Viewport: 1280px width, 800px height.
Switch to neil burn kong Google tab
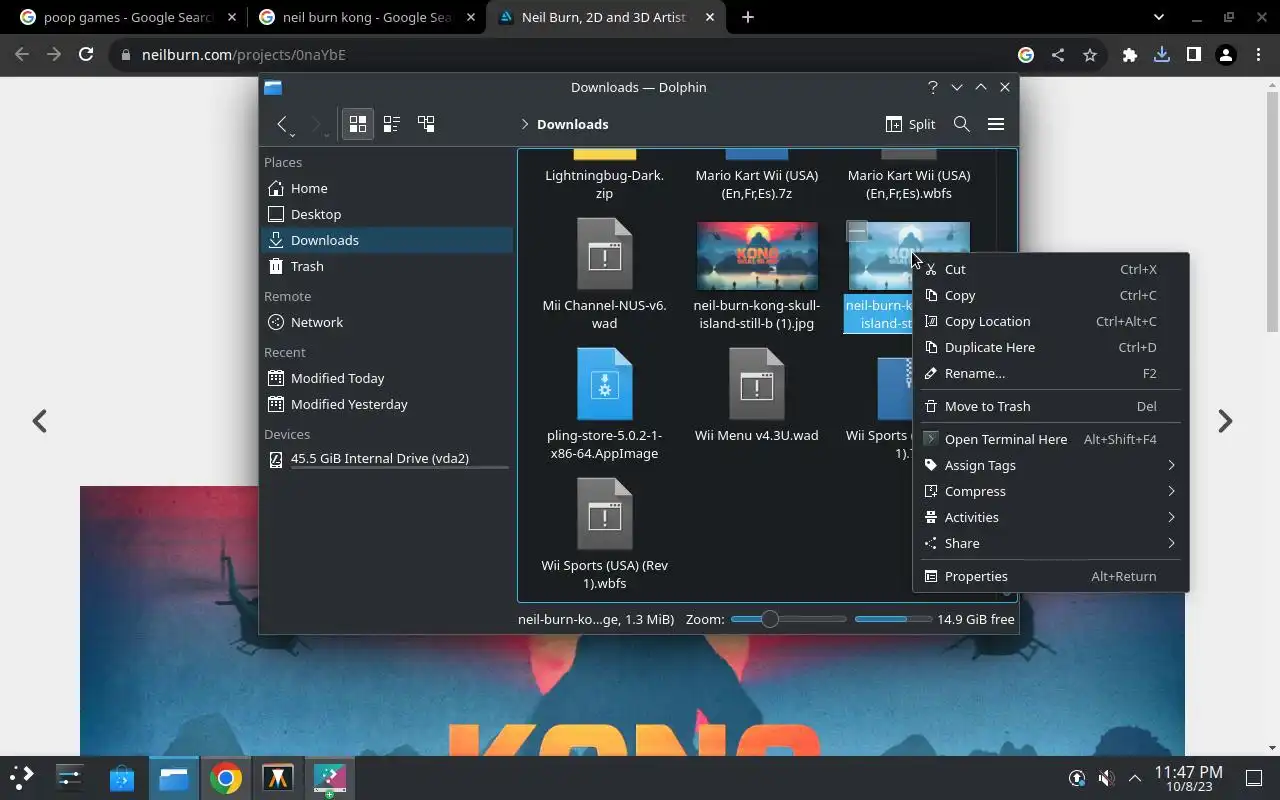point(366,17)
